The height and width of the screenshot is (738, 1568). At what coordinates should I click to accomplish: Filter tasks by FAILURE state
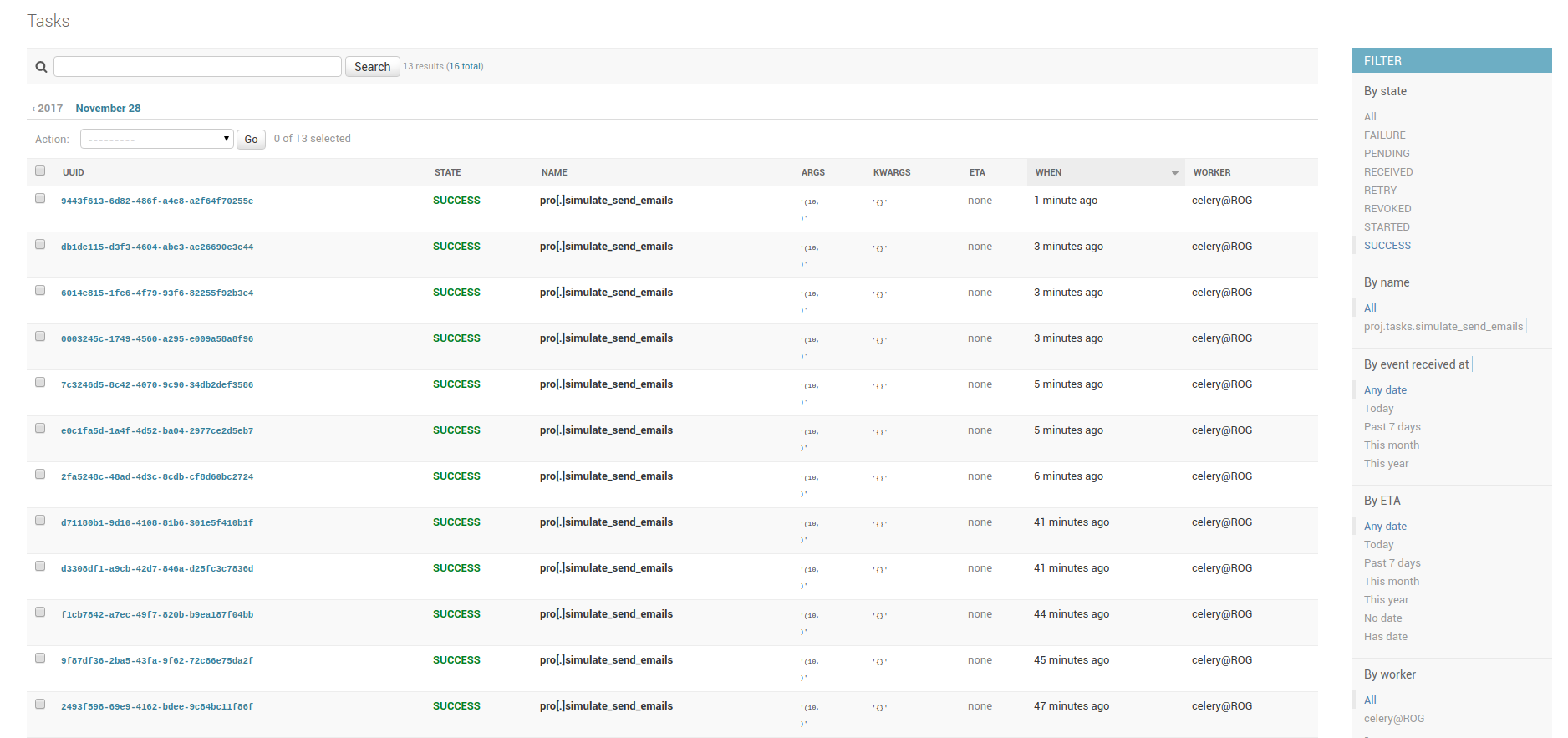click(1385, 135)
